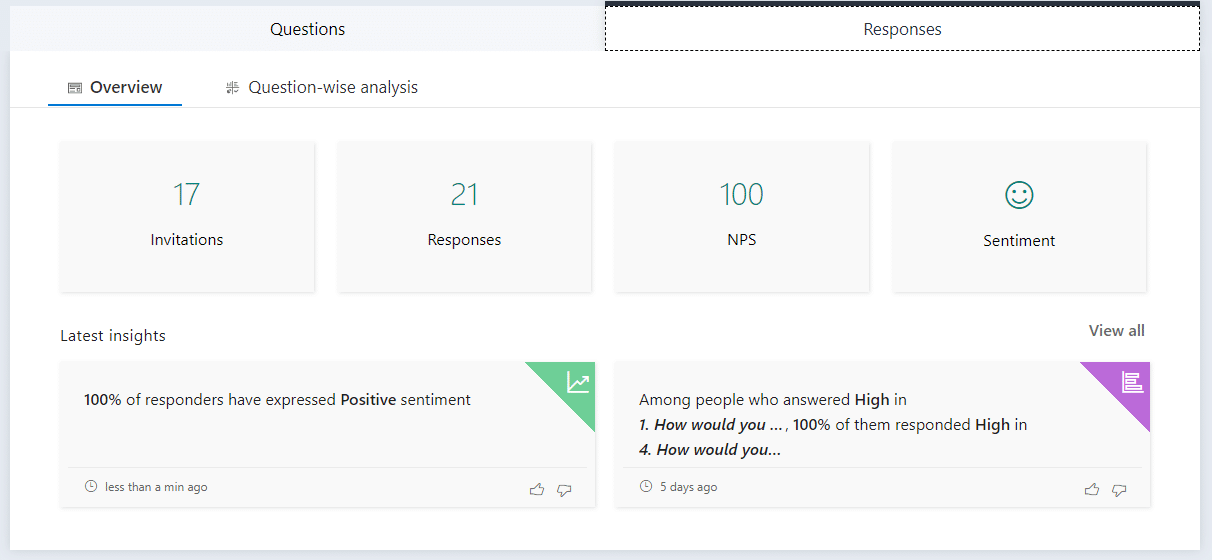Open the Positive sentiment insight card
The height and width of the screenshot is (560, 1212).
[300, 420]
